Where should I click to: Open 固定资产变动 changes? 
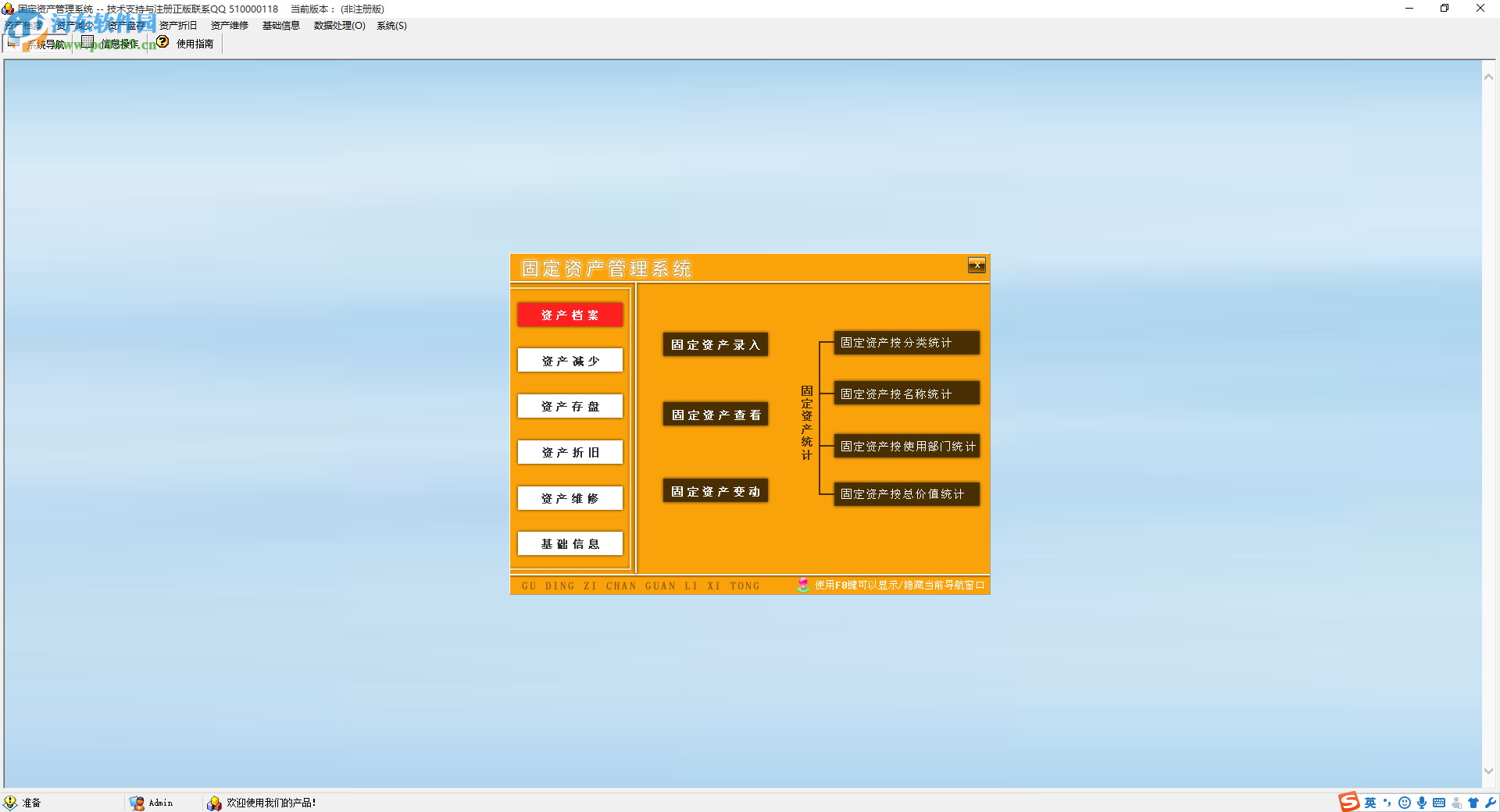click(x=716, y=491)
